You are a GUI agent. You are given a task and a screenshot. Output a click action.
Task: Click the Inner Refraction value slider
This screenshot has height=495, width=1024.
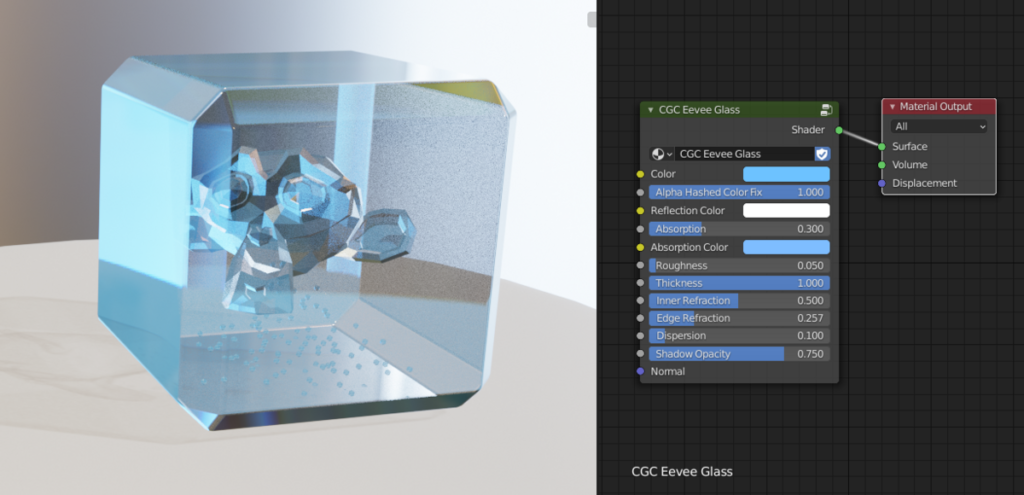click(x=739, y=301)
